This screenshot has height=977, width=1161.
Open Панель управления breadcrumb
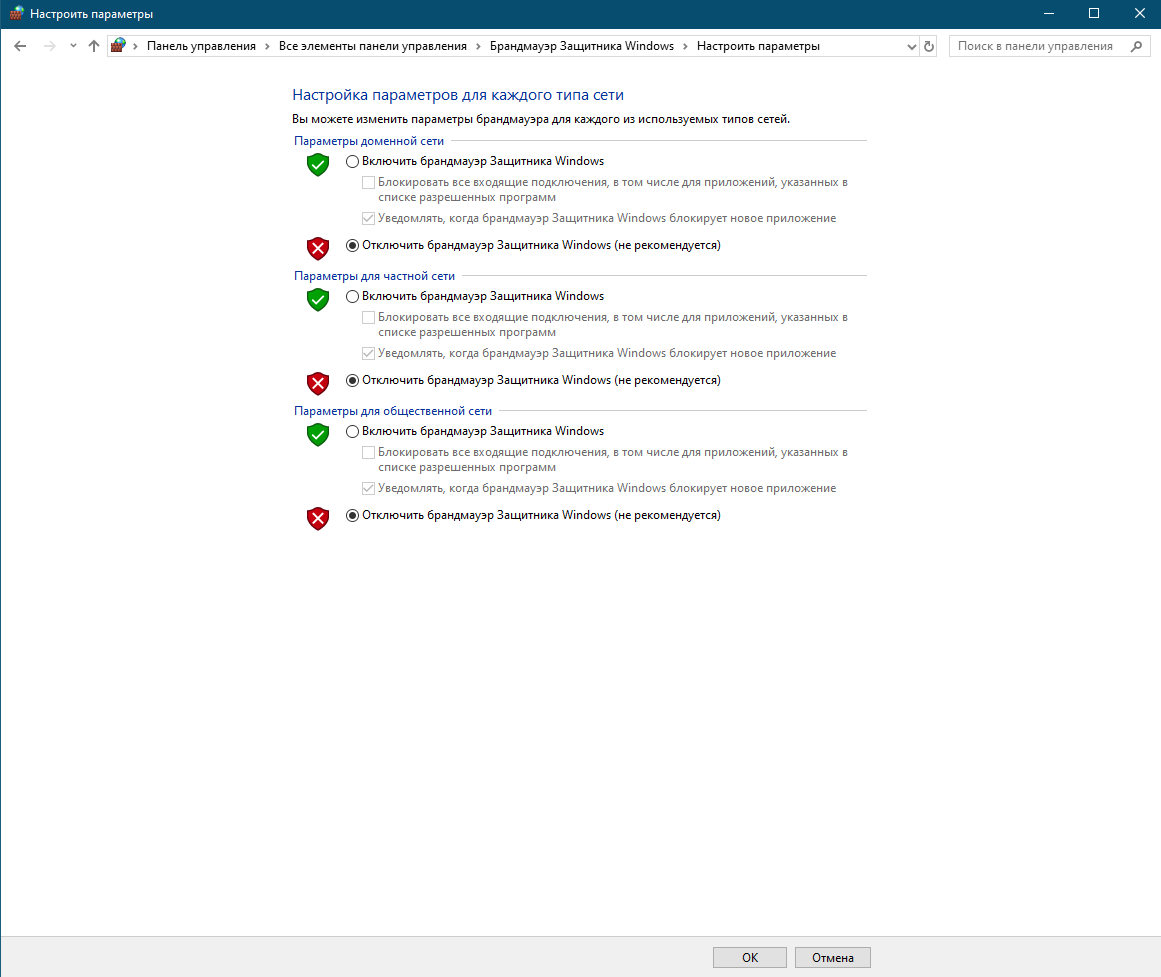201,46
